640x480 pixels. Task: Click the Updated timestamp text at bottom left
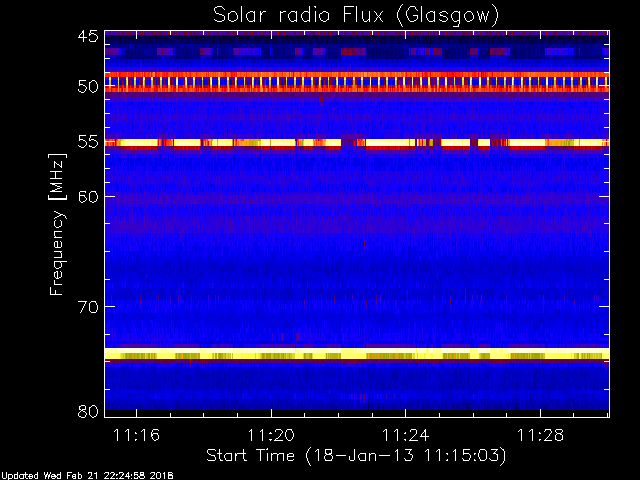87,476
